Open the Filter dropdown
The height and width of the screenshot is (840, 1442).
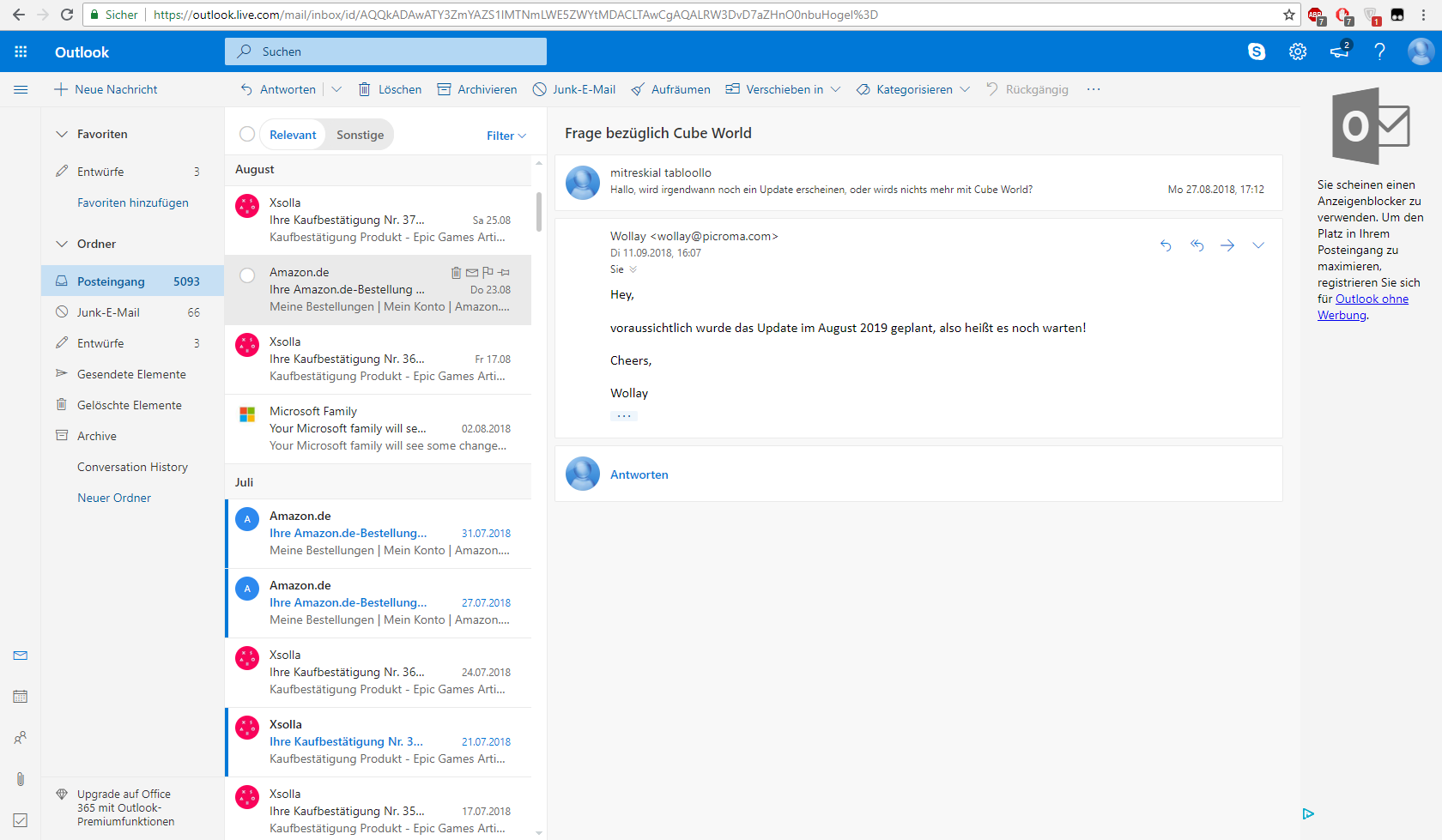(506, 136)
